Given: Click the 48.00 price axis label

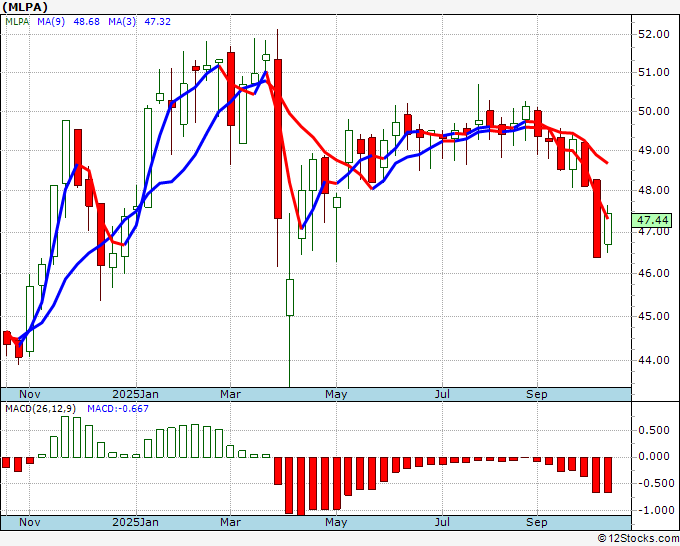Looking at the screenshot, I should 654,190.
